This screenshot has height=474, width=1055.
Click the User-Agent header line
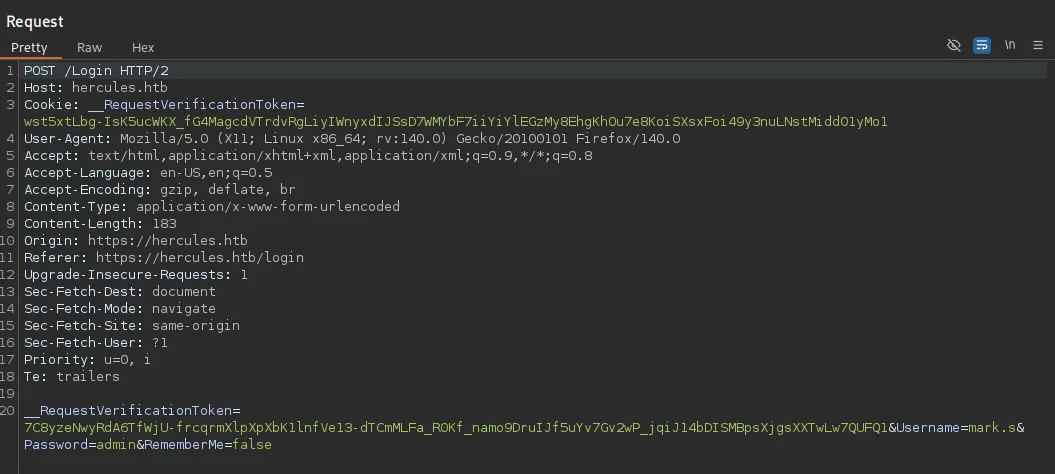click(x=352, y=139)
